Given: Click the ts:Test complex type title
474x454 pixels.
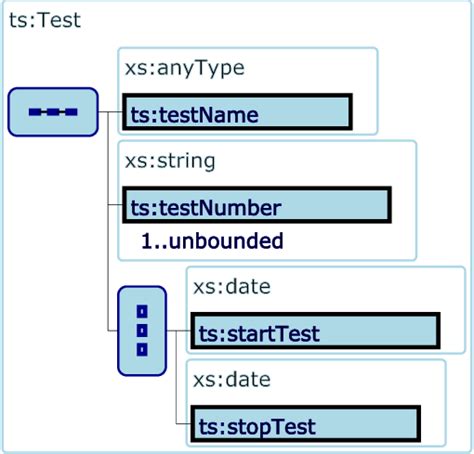Looking at the screenshot, I should [x=45, y=20].
